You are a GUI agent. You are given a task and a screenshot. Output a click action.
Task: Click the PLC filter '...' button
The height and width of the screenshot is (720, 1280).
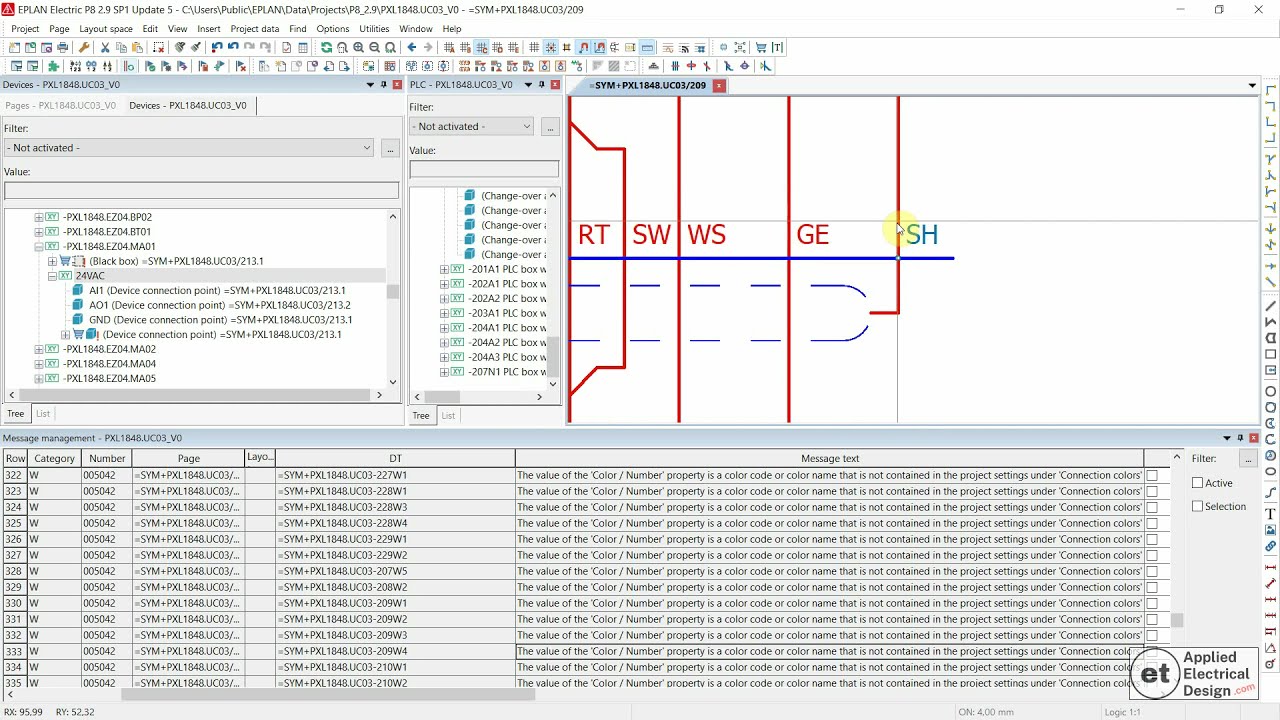pos(549,127)
